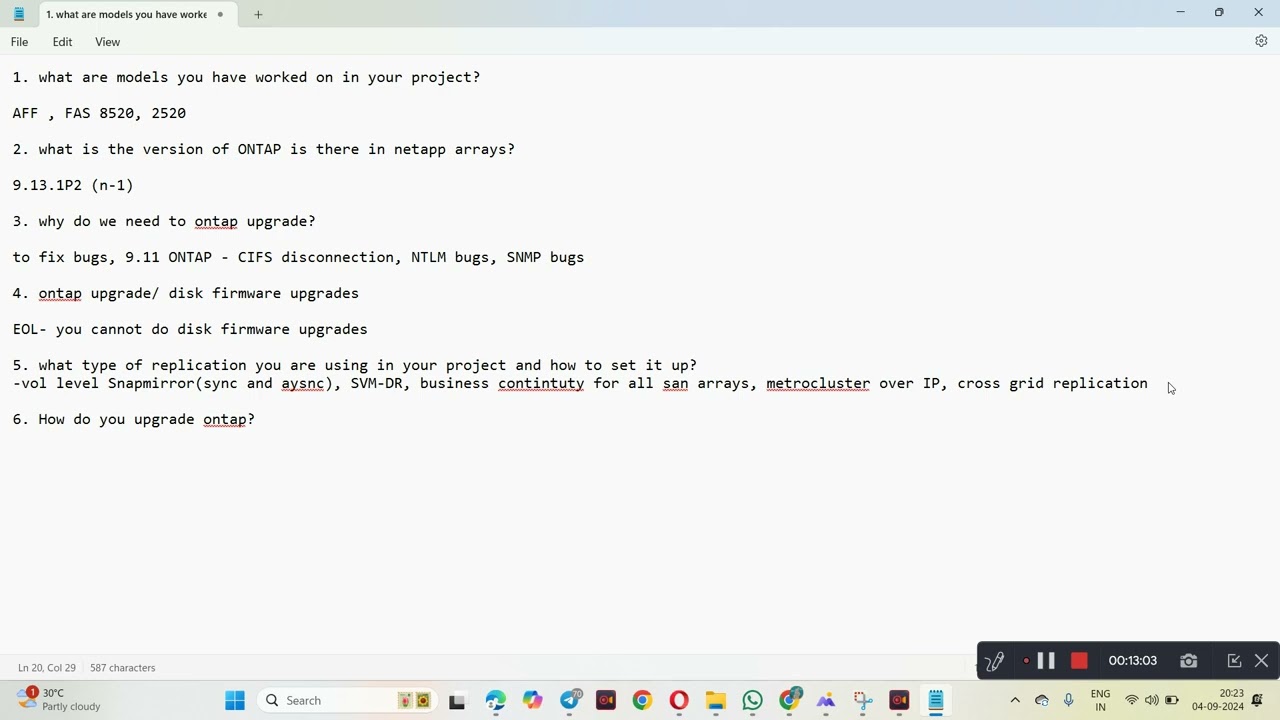Pause the screen recording
The height and width of the screenshot is (720, 1280).
coord(1046,661)
